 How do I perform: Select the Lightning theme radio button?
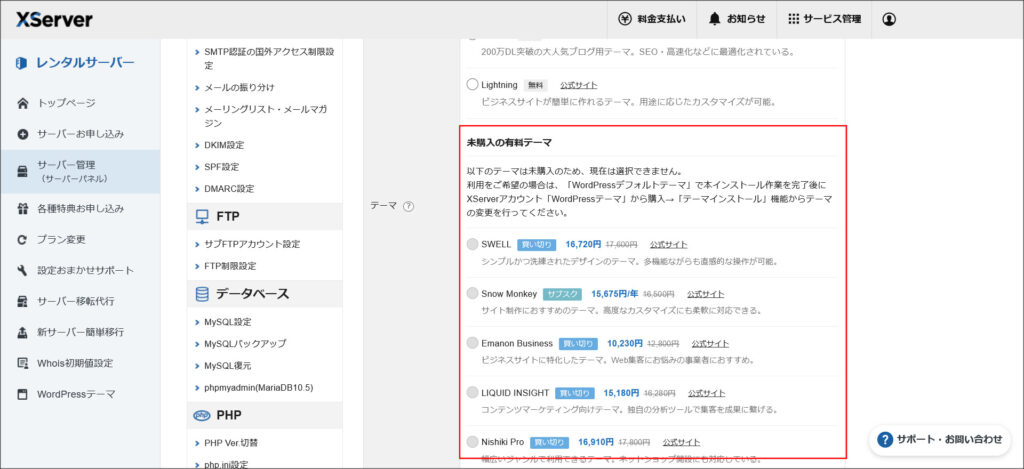pyautogui.click(x=473, y=85)
